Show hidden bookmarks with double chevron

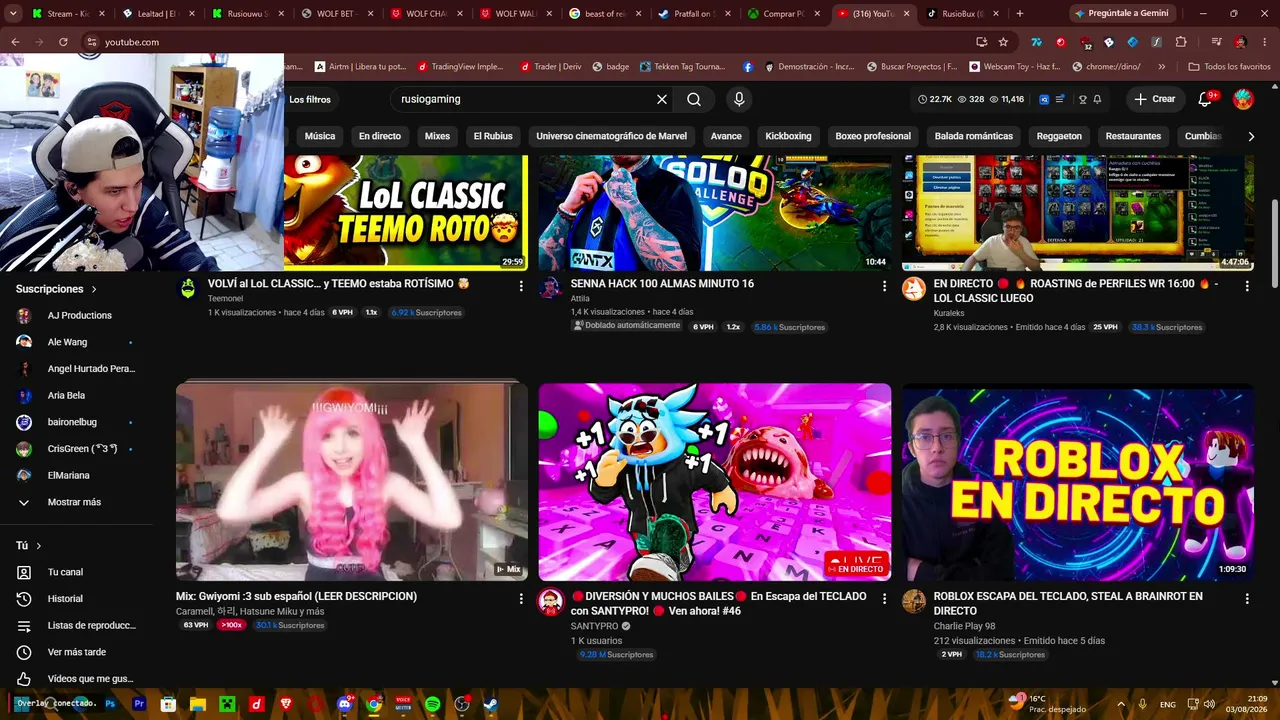1161,67
